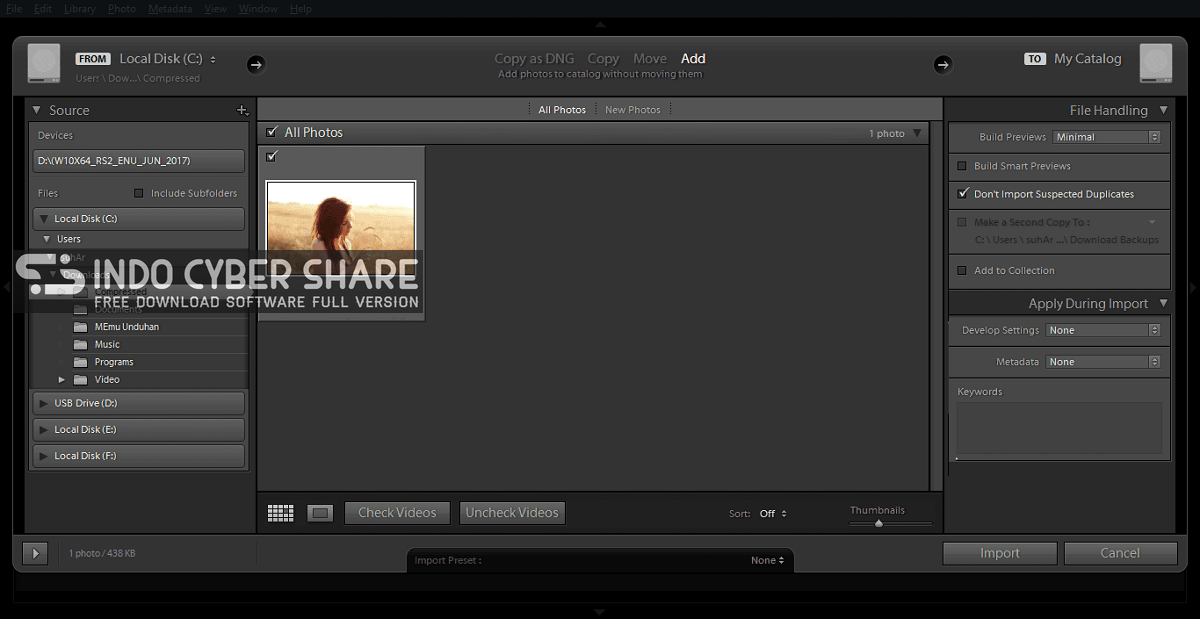Open the Local Disk (C:) source selector
This screenshot has width=1200, height=619.
coord(168,59)
